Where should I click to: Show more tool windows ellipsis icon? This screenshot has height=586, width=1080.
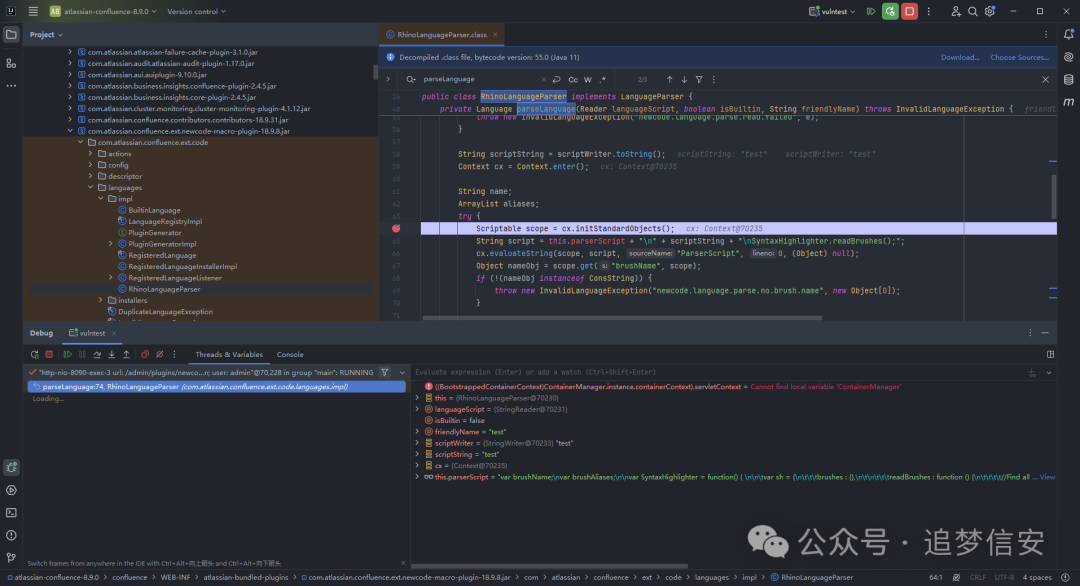coord(11,86)
